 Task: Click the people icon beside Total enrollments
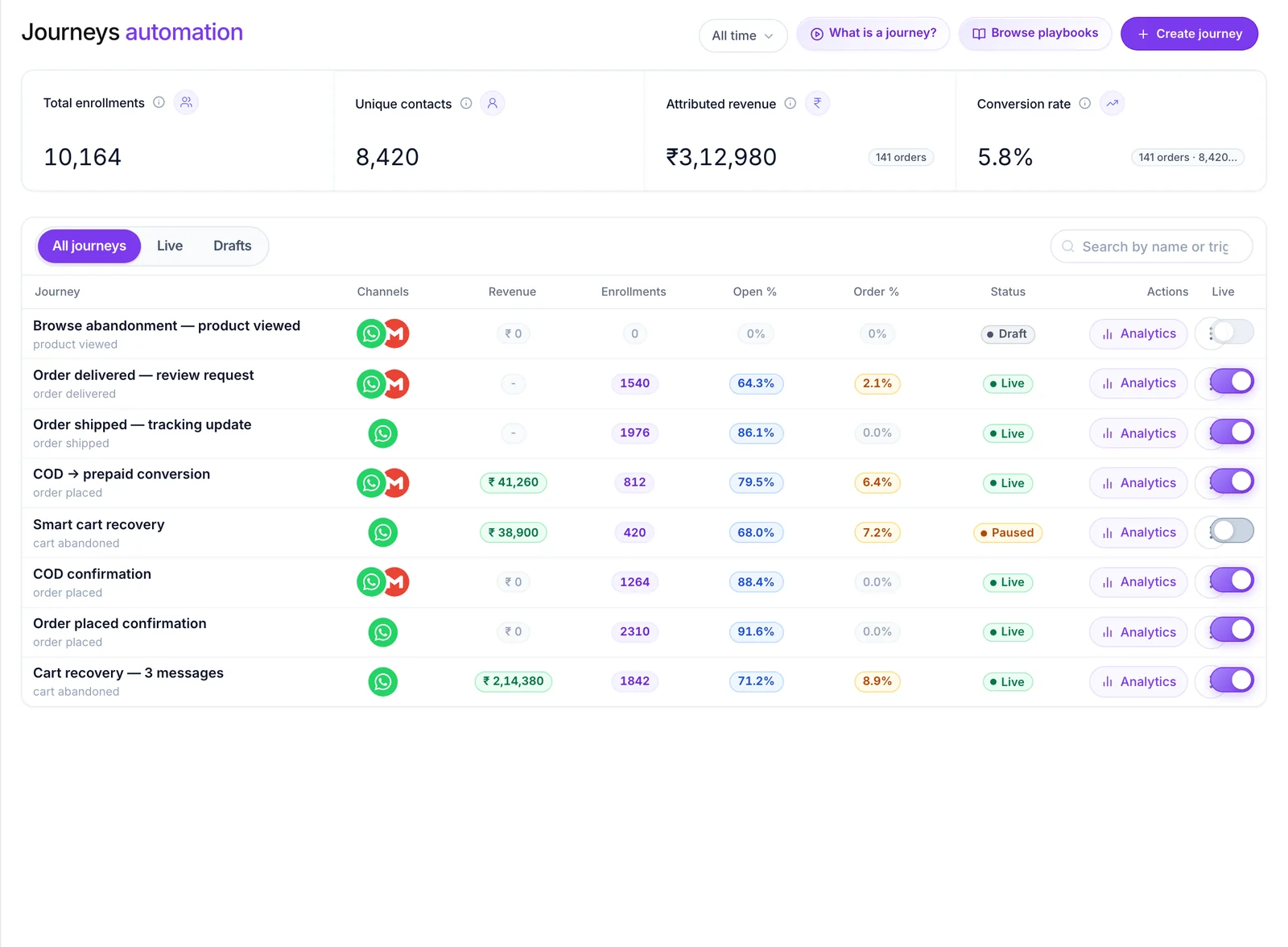tap(186, 102)
